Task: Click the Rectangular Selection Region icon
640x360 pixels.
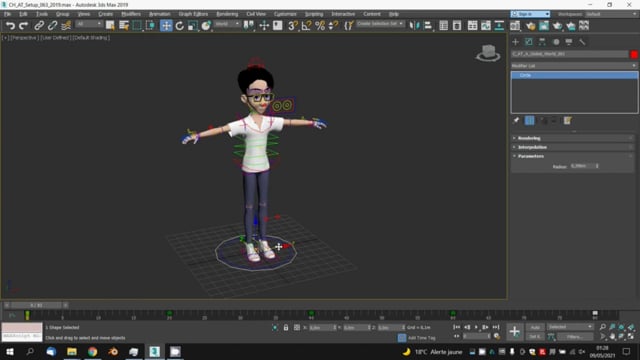Action: pos(137,26)
